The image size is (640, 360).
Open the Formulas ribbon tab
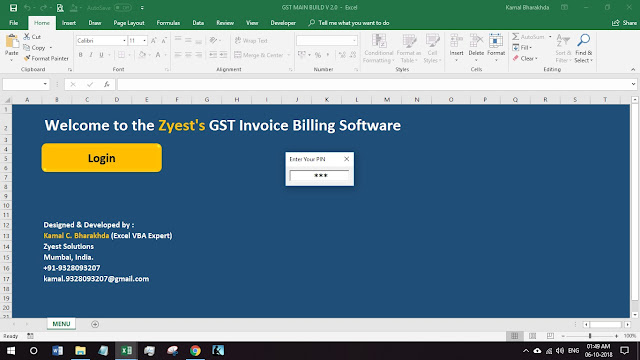[168, 23]
